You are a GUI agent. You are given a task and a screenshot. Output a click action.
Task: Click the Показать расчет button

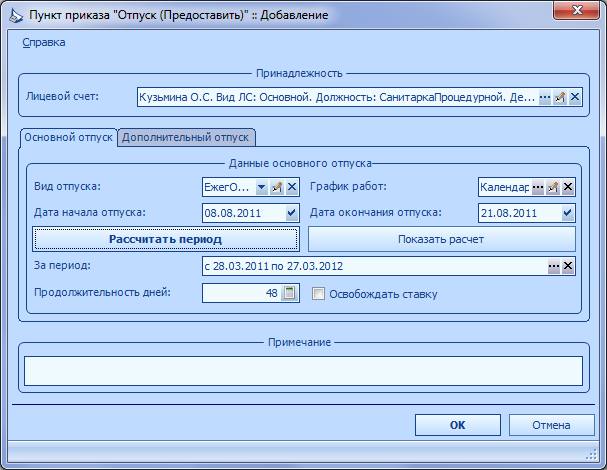[441, 239]
